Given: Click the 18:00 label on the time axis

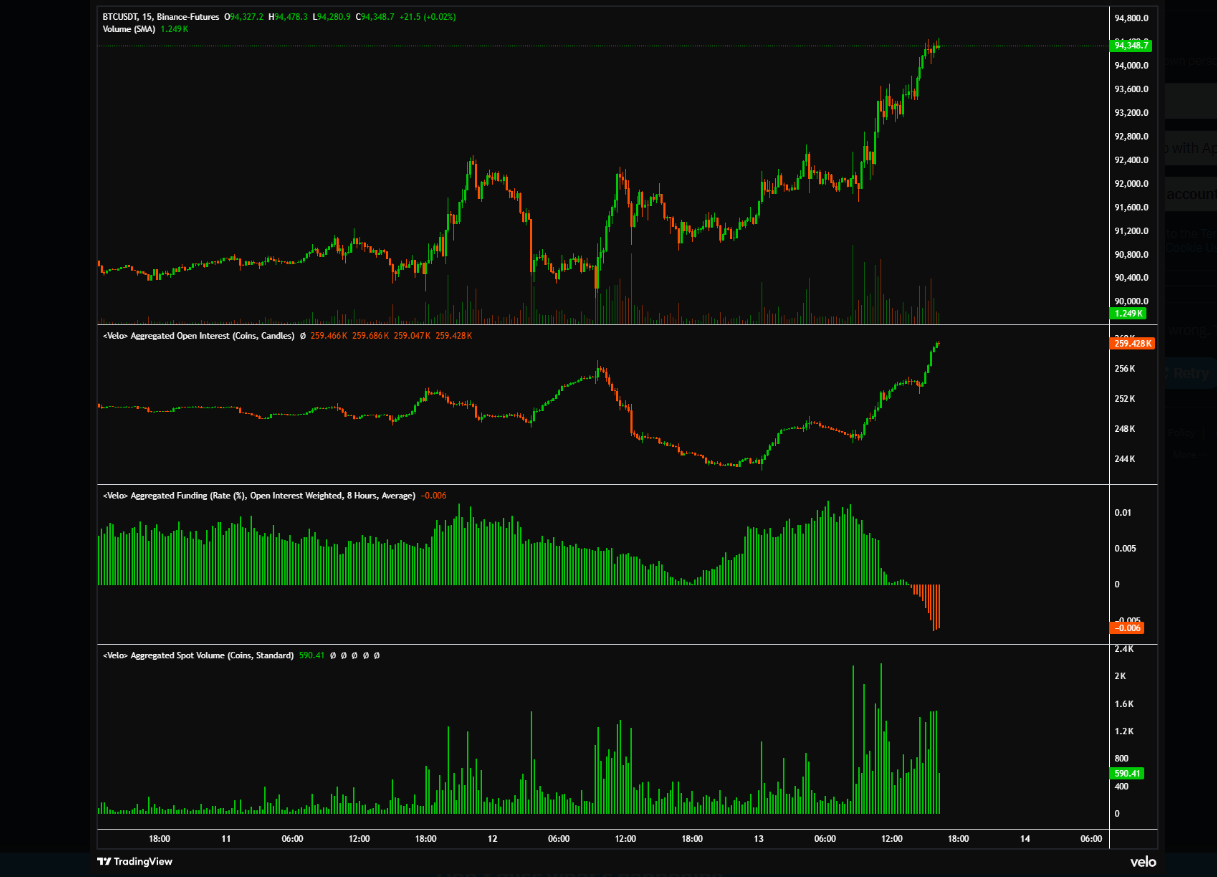Looking at the screenshot, I should [x=159, y=839].
